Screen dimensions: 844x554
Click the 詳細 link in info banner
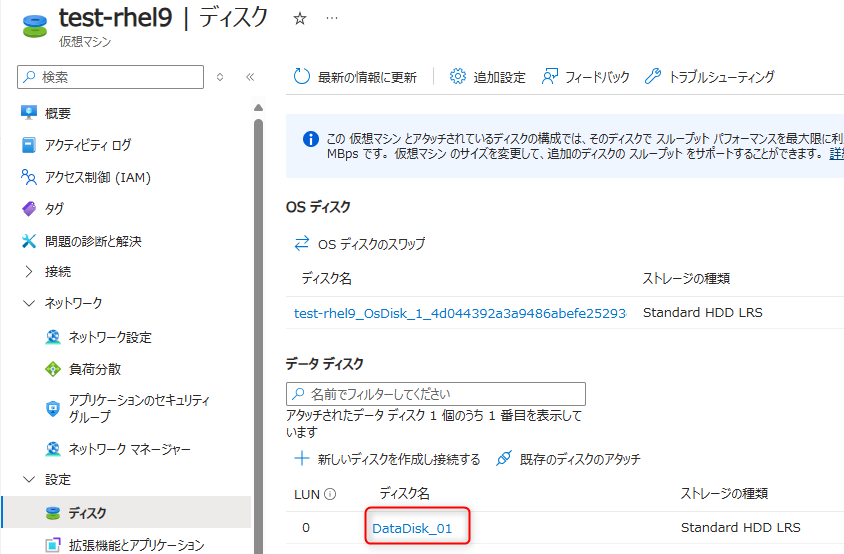(836, 153)
